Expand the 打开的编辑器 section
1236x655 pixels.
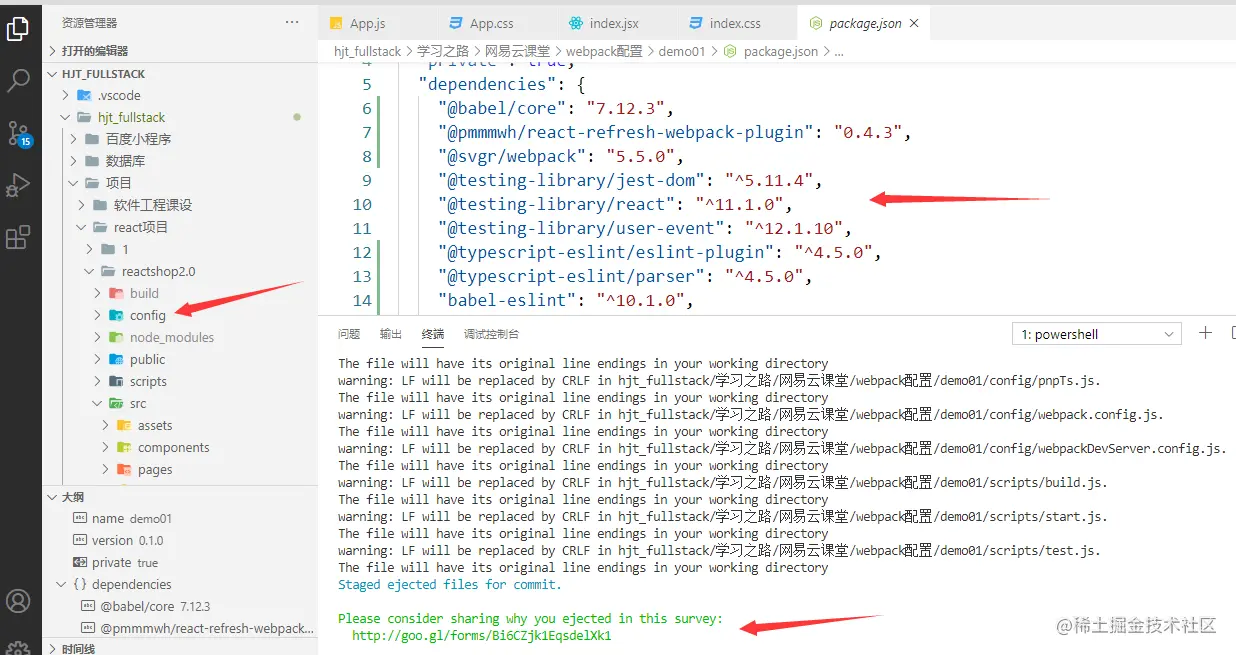[x=181, y=51]
